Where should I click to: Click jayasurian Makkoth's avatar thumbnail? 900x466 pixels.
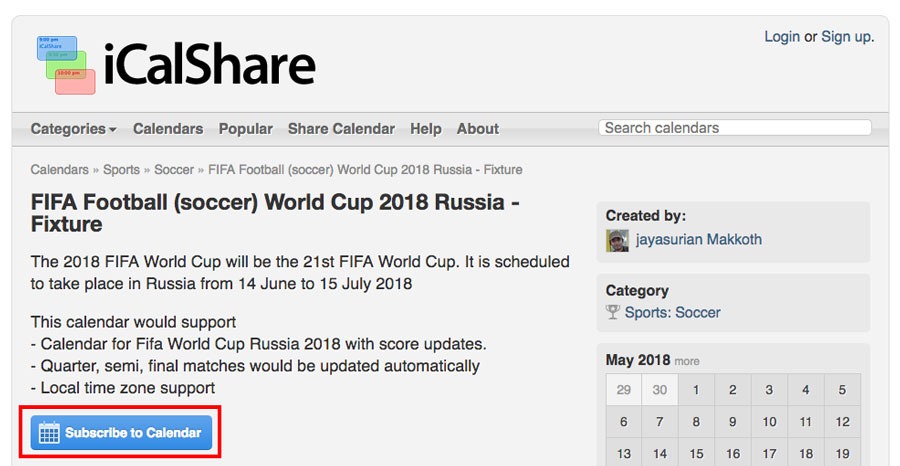617,241
